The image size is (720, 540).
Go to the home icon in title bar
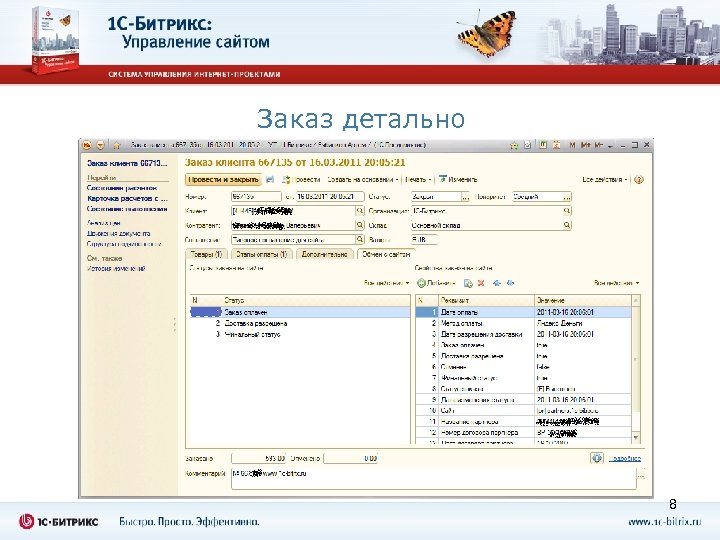pyautogui.click(x=117, y=146)
